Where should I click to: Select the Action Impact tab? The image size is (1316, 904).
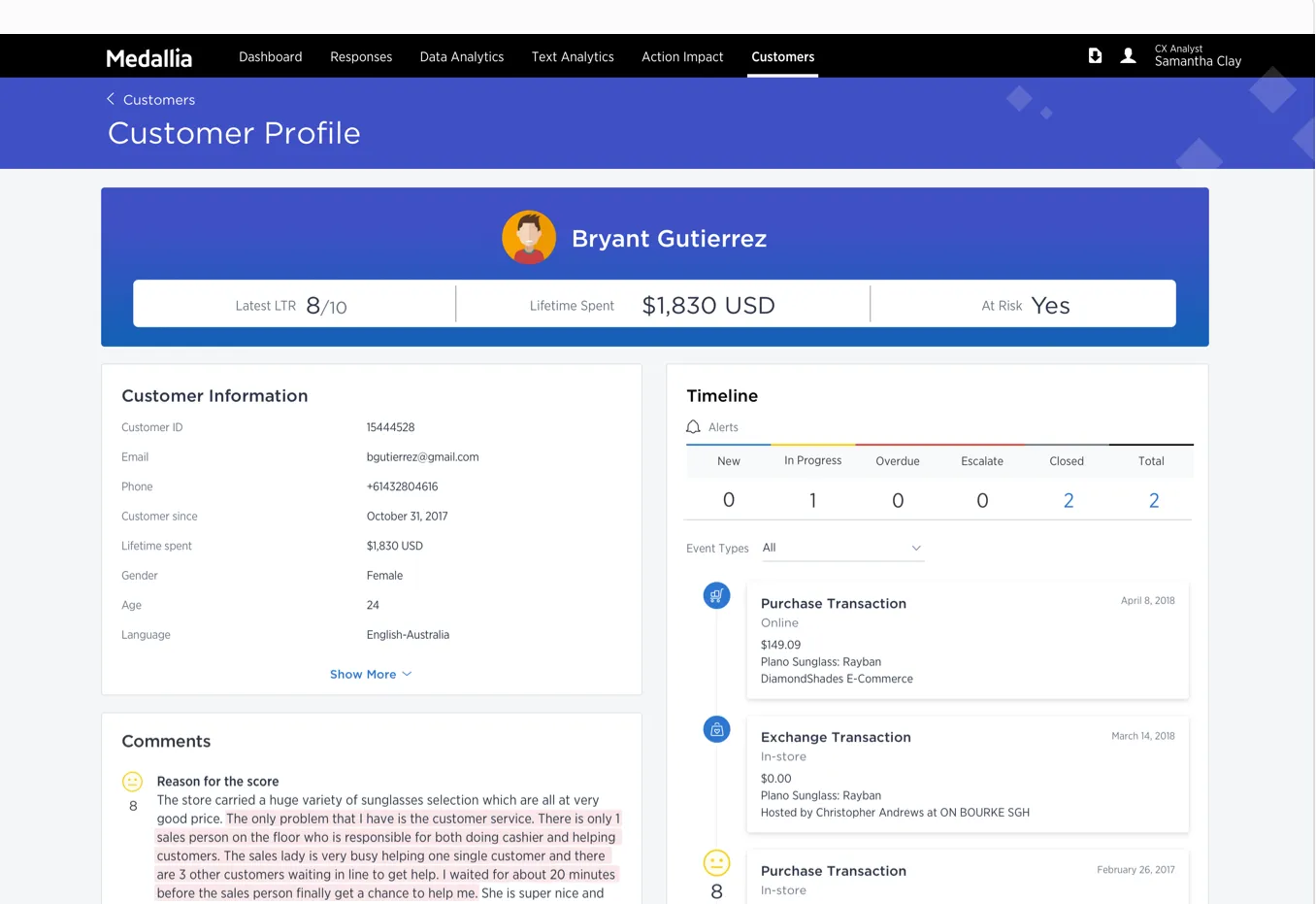pyautogui.click(x=682, y=57)
